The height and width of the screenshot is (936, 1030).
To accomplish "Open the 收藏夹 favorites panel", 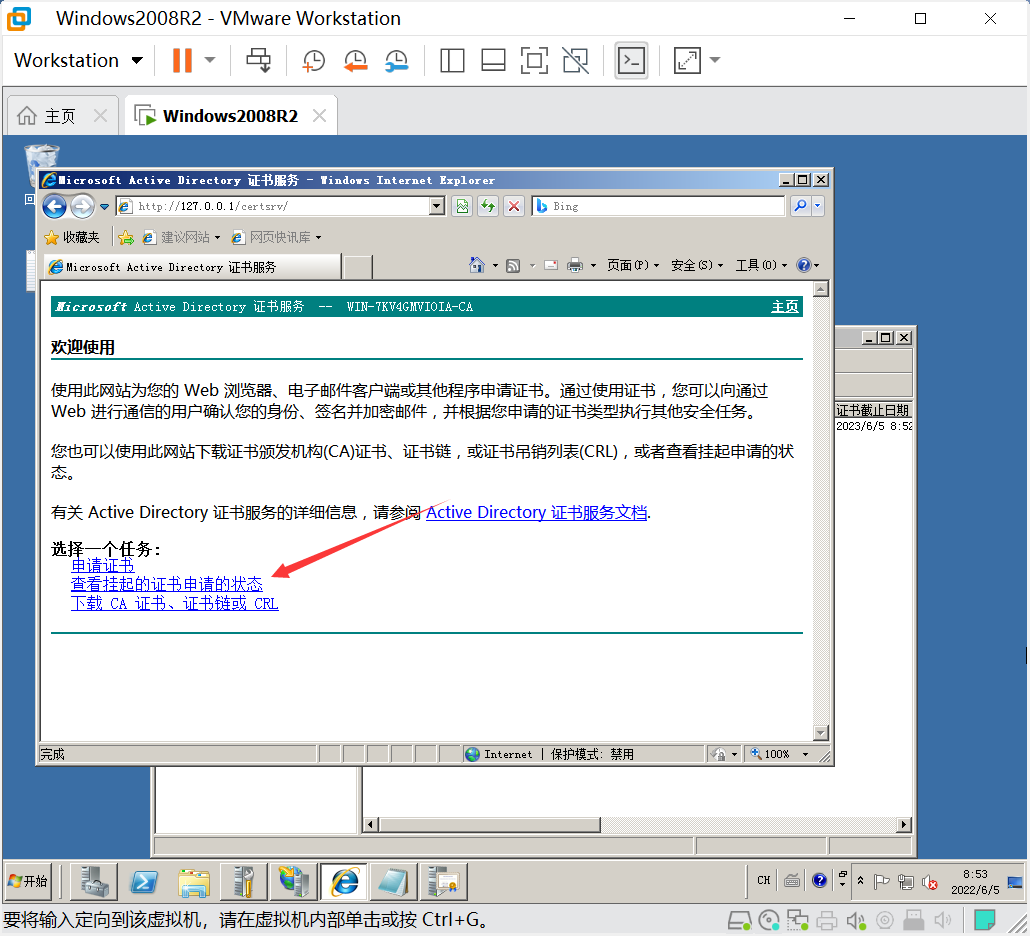I will click(72, 237).
